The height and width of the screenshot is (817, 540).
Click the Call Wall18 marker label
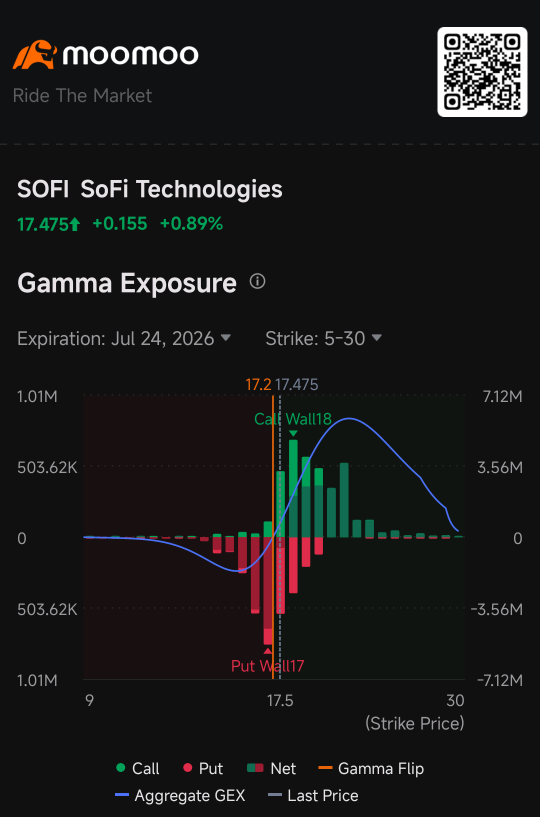pos(293,419)
